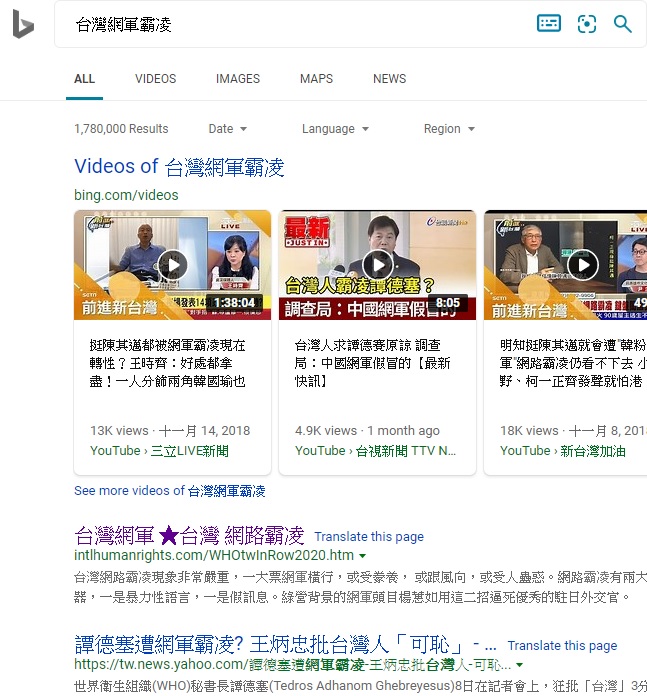Expand the Region filter dropdown
This screenshot has height=696, width=647.
(449, 129)
